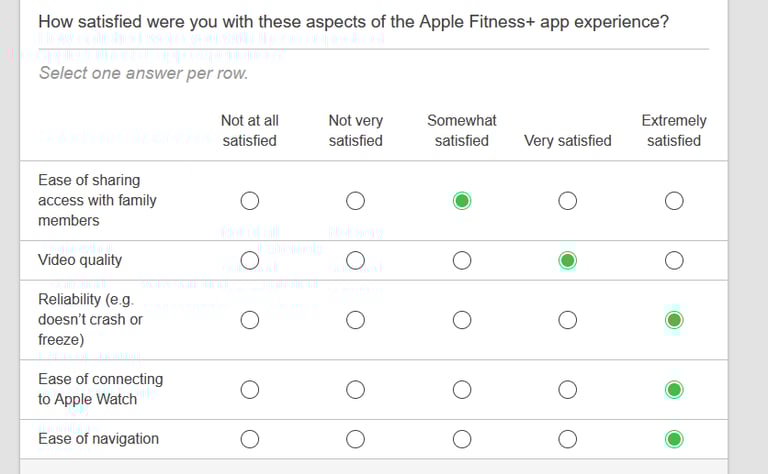Select Somewhat satisfied for Apple Watch connecting

tap(462, 389)
